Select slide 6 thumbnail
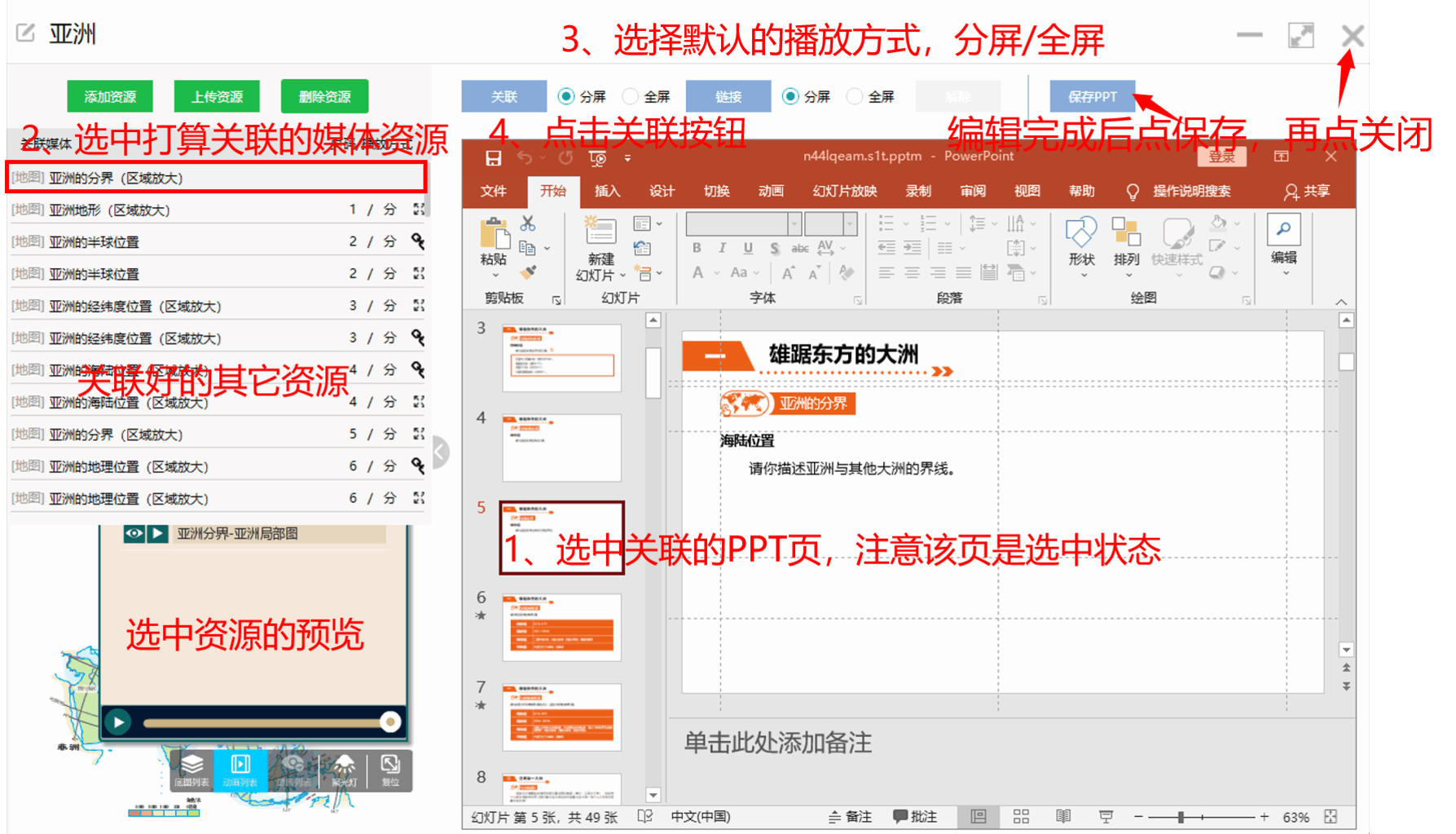The image size is (1456, 834). [x=561, y=627]
